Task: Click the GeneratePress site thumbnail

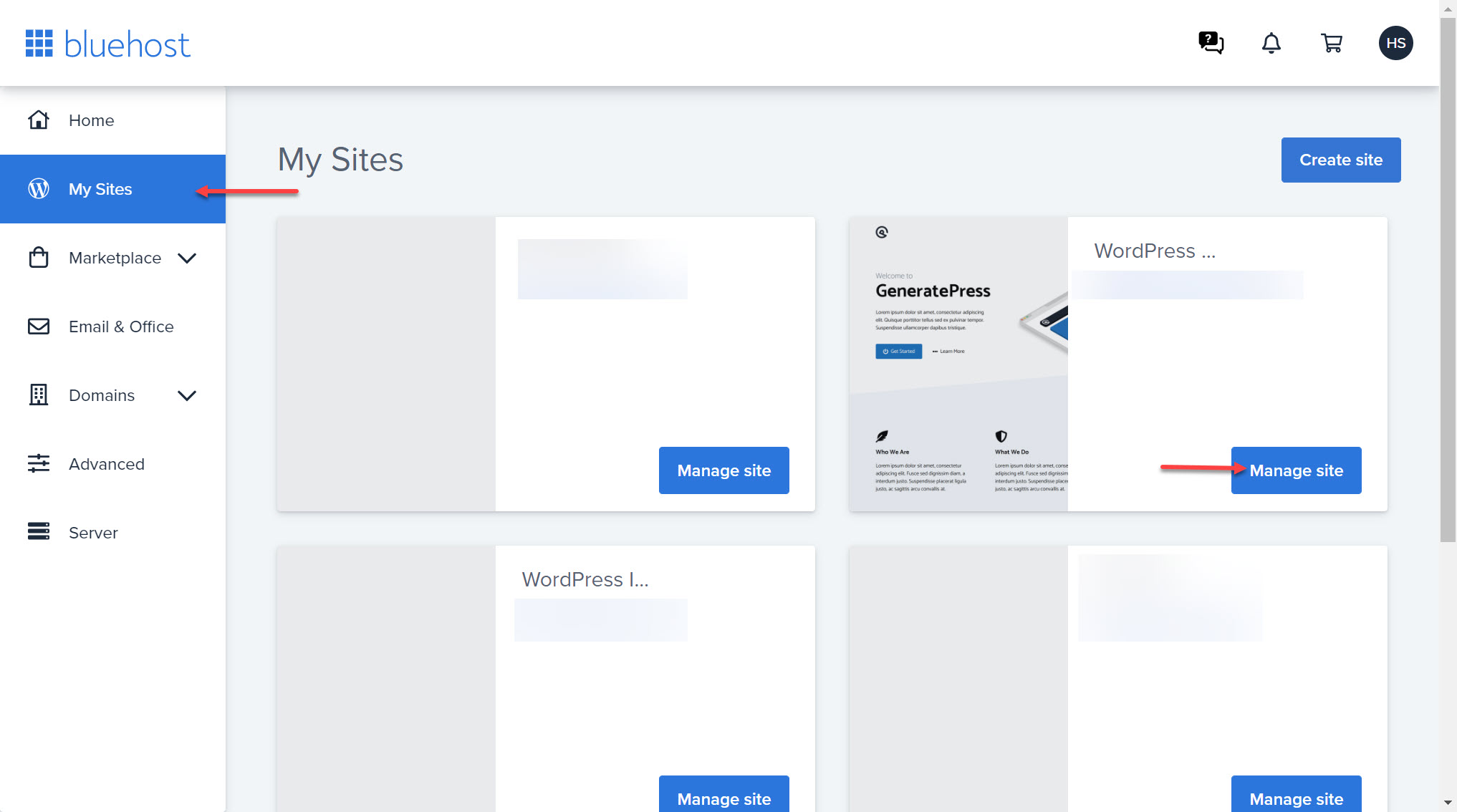Action: pos(958,364)
